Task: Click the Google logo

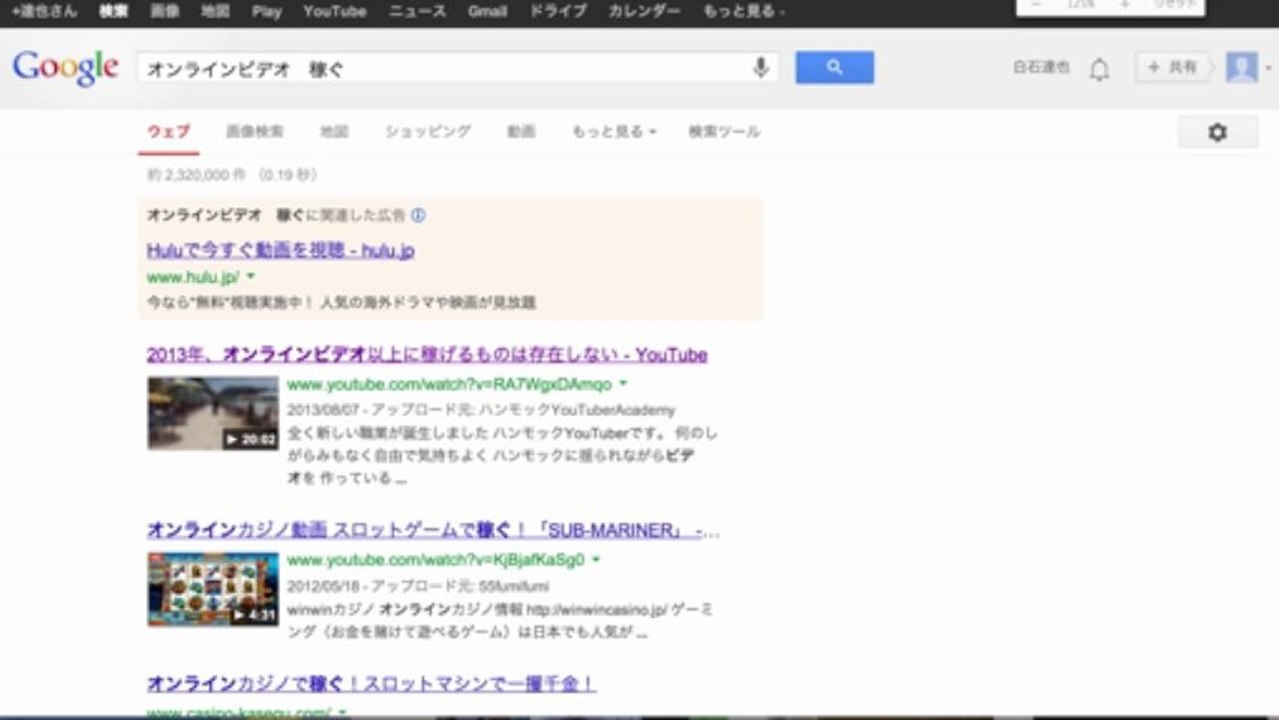Action: coord(65,68)
